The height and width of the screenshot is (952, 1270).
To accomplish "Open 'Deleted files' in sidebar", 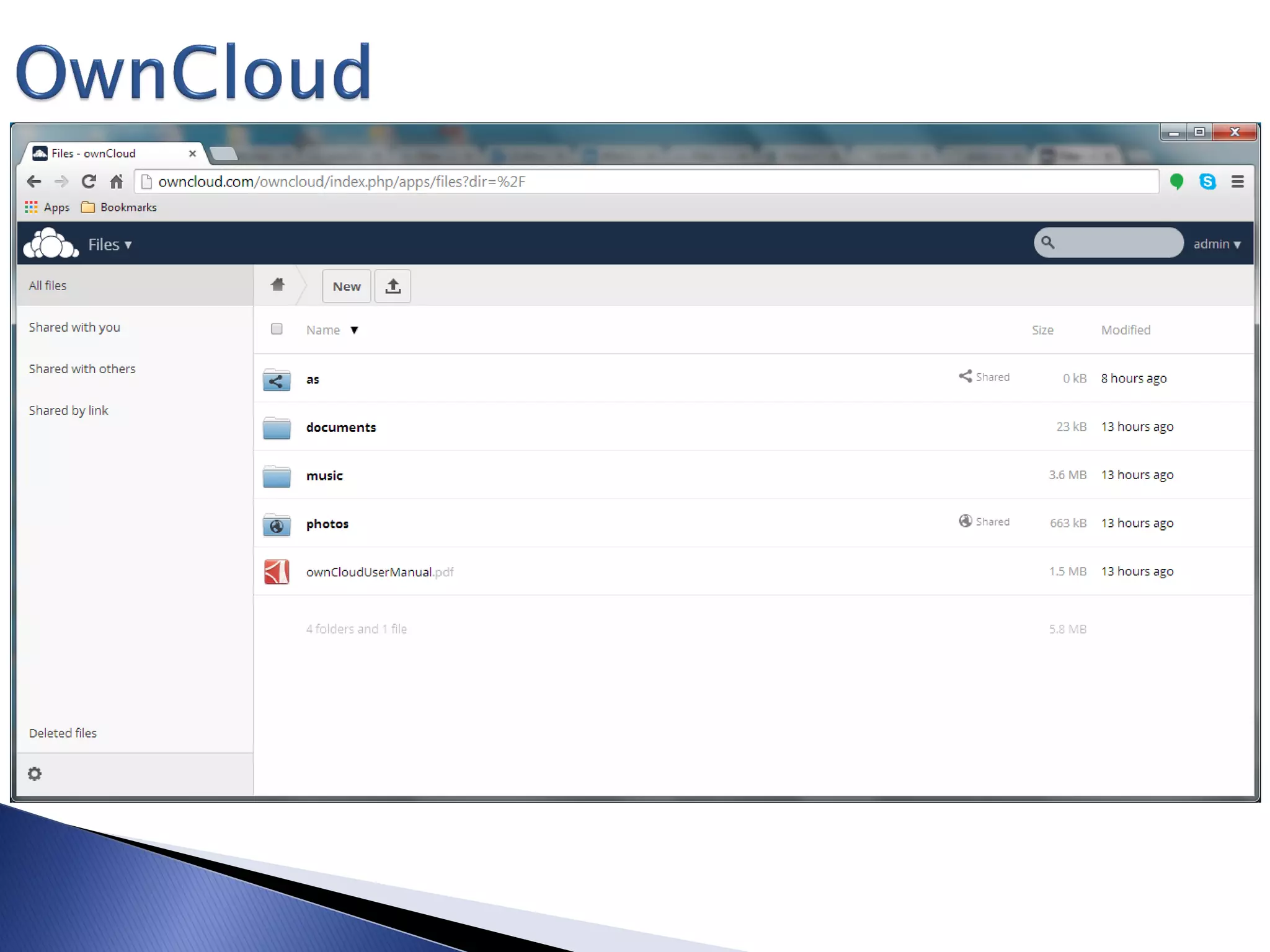I will click(x=63, y=733).
